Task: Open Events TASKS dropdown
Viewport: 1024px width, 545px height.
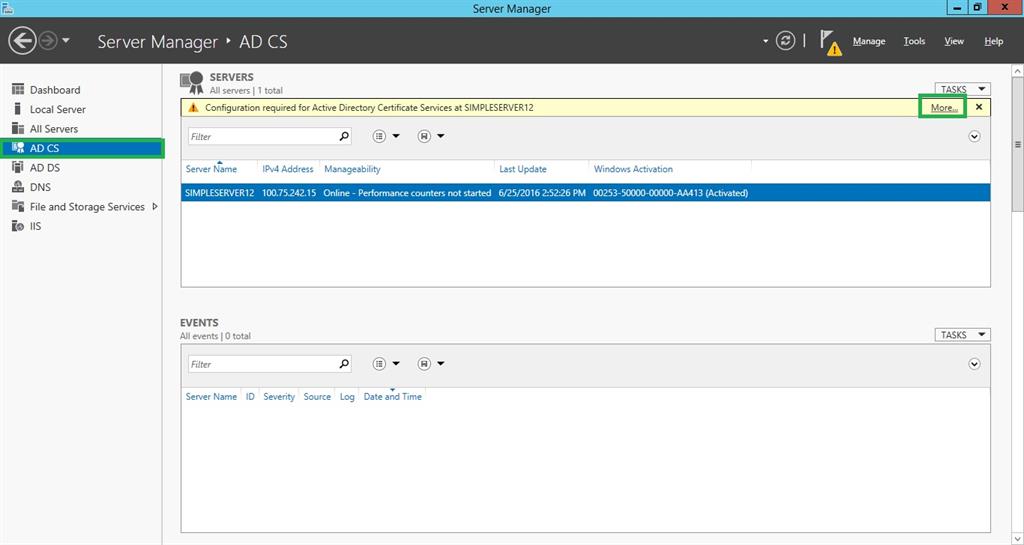Action: pos(963,335)
